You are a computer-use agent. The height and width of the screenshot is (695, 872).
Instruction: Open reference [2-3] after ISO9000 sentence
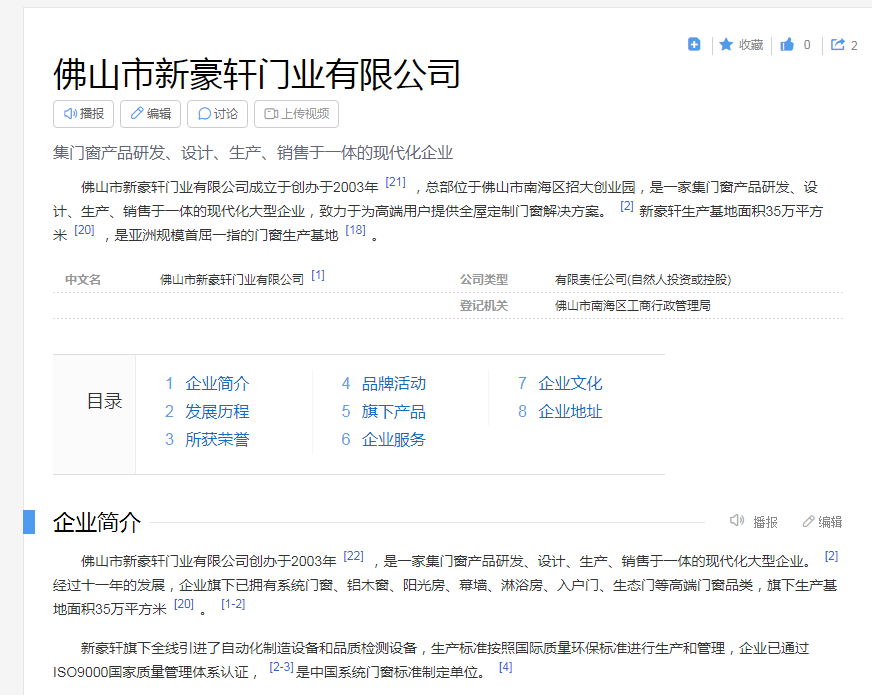281,667
